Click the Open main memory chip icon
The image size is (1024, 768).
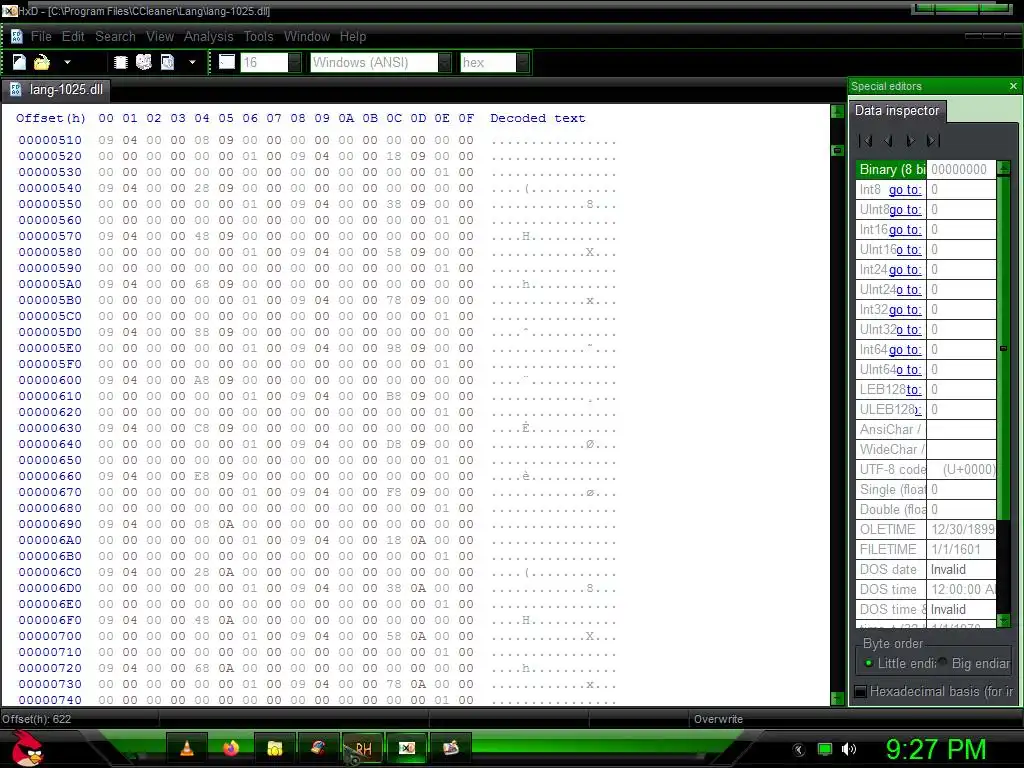120,62
